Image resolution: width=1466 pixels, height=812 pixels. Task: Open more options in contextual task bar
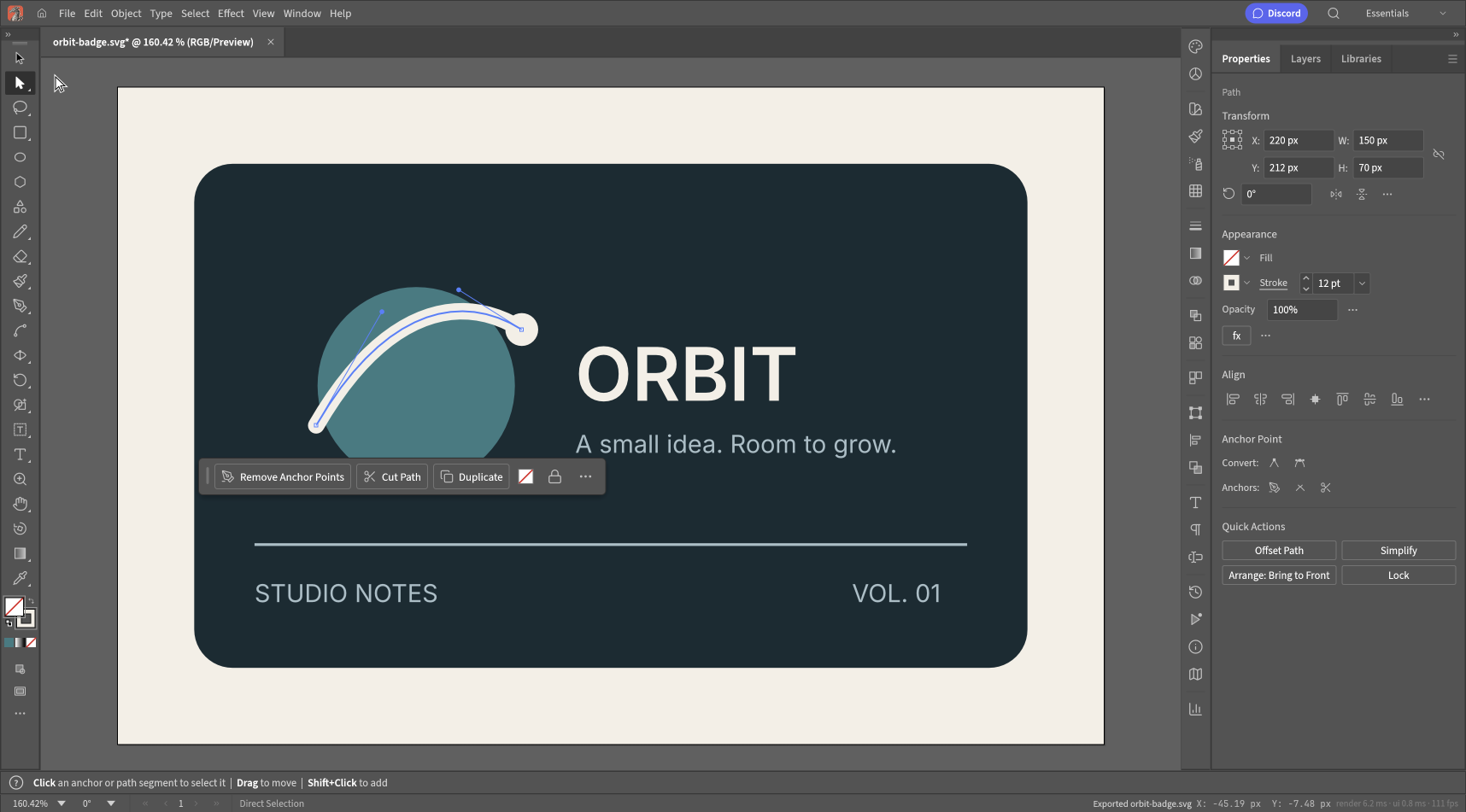[585, 476]
